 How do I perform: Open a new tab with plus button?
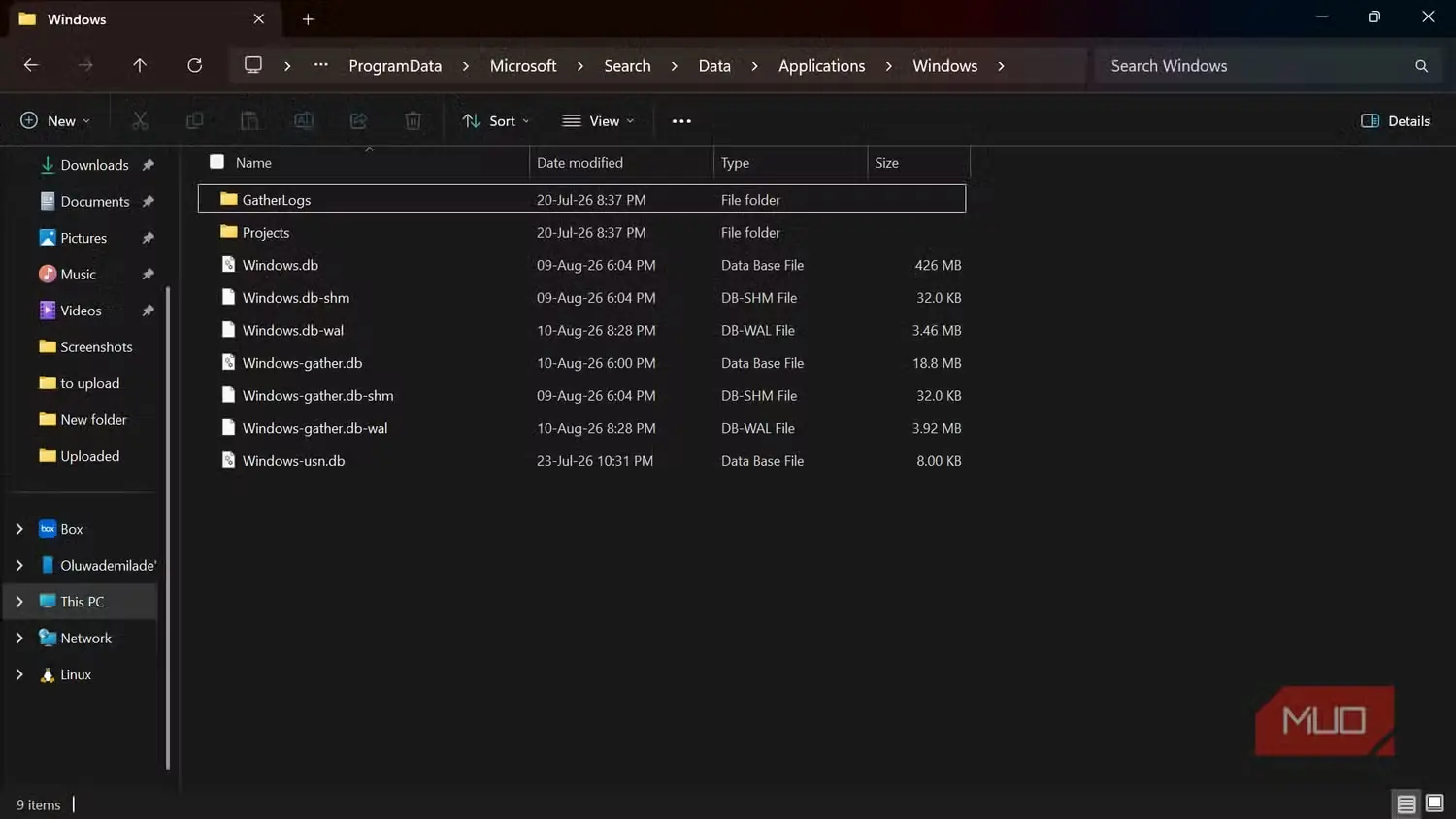click(x=308, y=19)
